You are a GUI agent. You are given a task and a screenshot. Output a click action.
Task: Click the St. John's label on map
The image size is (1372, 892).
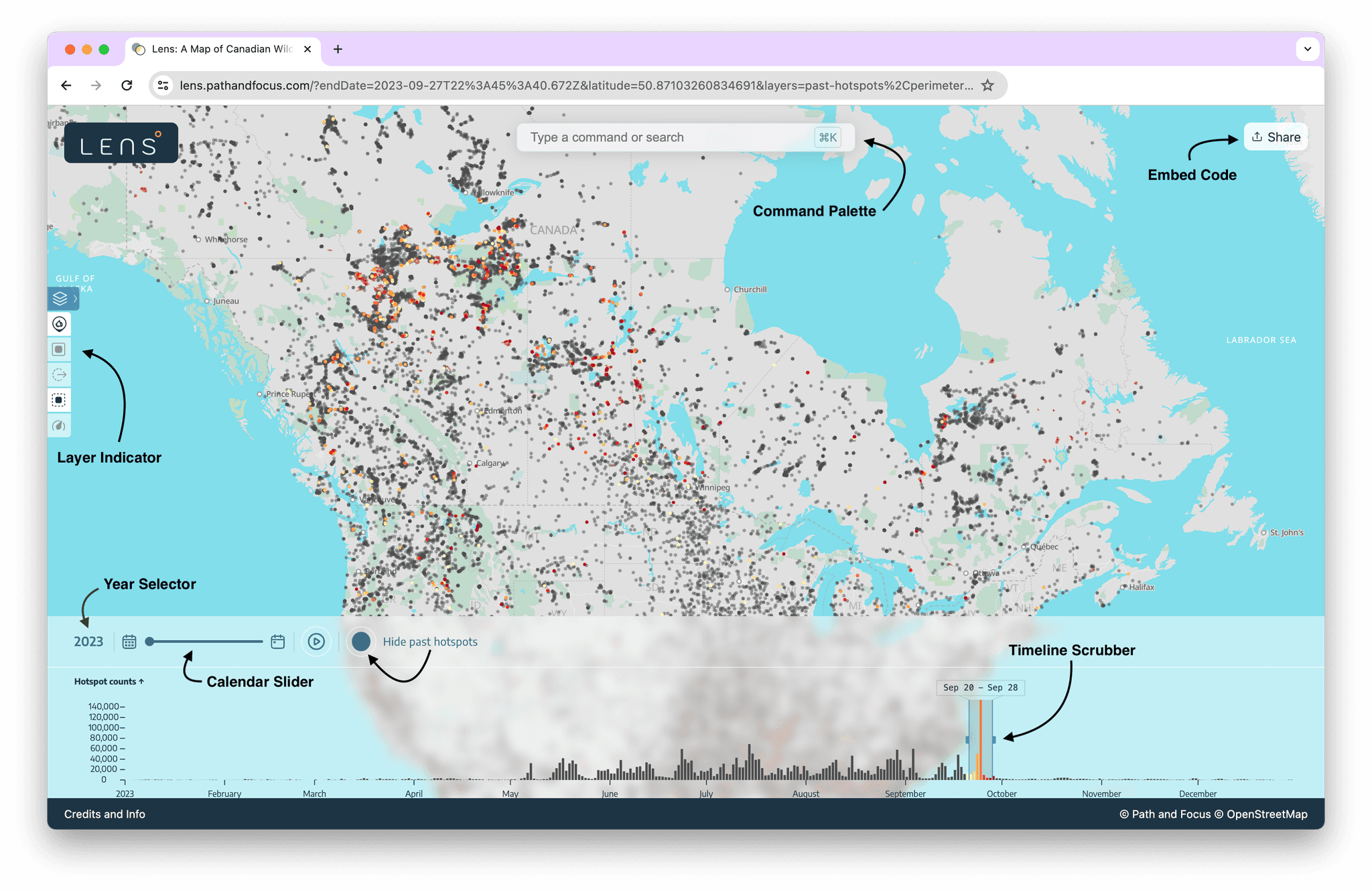[1287, 533]
